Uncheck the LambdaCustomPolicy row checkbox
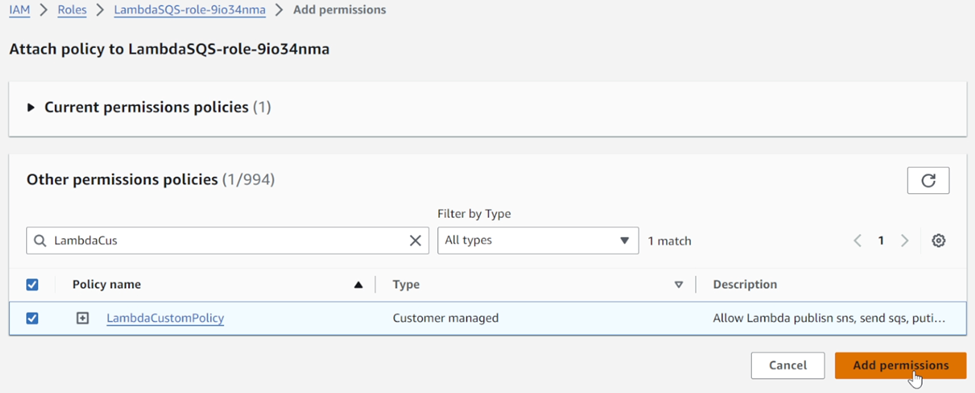Screen dimensions: 975x393 32,318
